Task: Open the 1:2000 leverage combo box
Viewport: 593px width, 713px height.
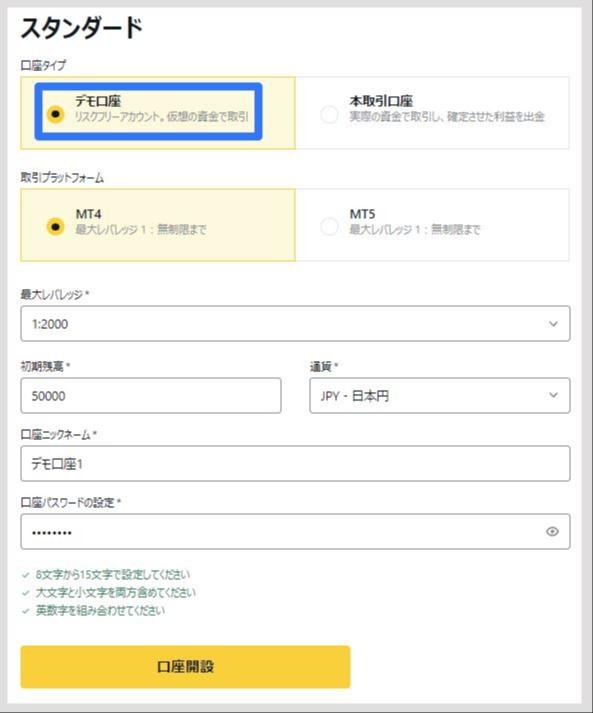Action: 295,324
